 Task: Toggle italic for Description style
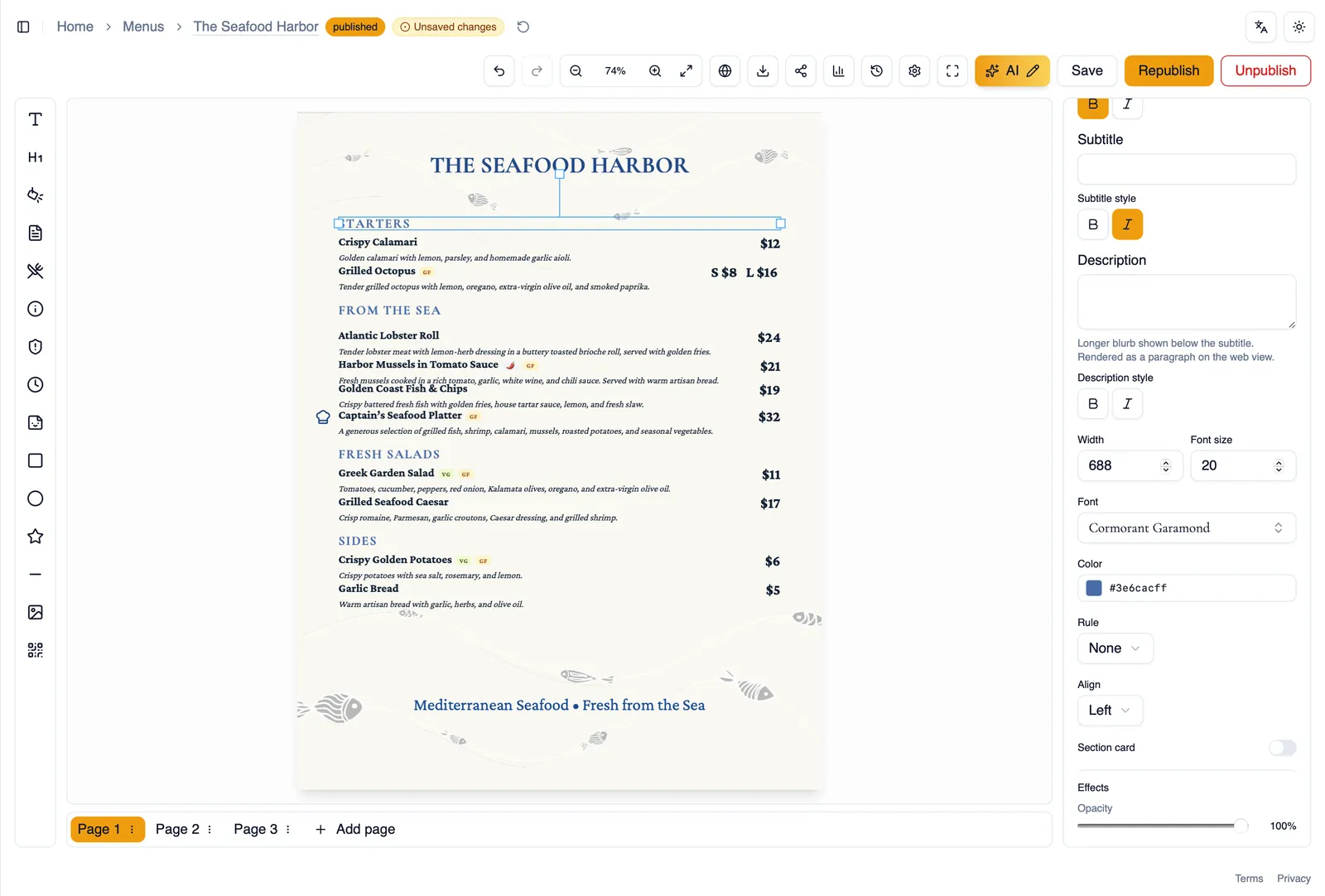tap(1127, 404)
